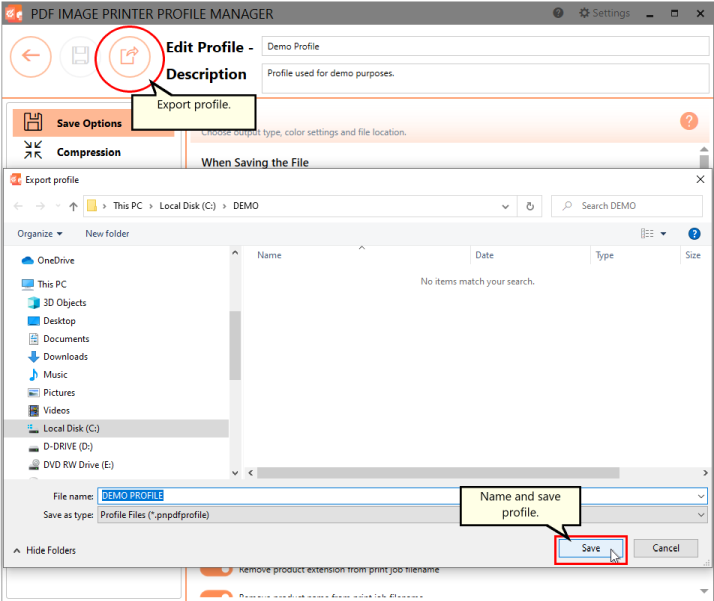
Task: Collapse via Hide Folders
Action: tap(45, 550)
